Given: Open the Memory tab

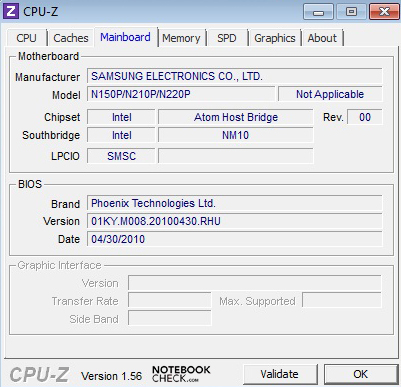Looking at the screenshot, I should click(x=181, y=38).
